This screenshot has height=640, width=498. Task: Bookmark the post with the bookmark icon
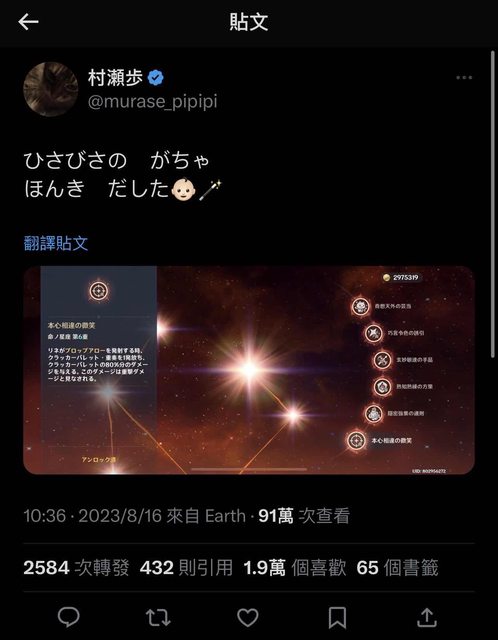pos(338,618)
